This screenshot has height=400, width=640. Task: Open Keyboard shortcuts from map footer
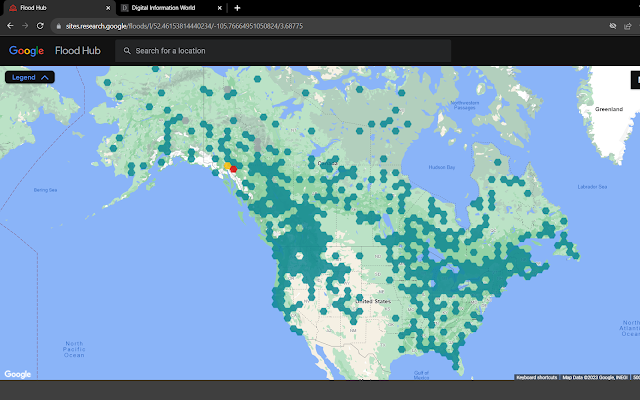point(537,377)
